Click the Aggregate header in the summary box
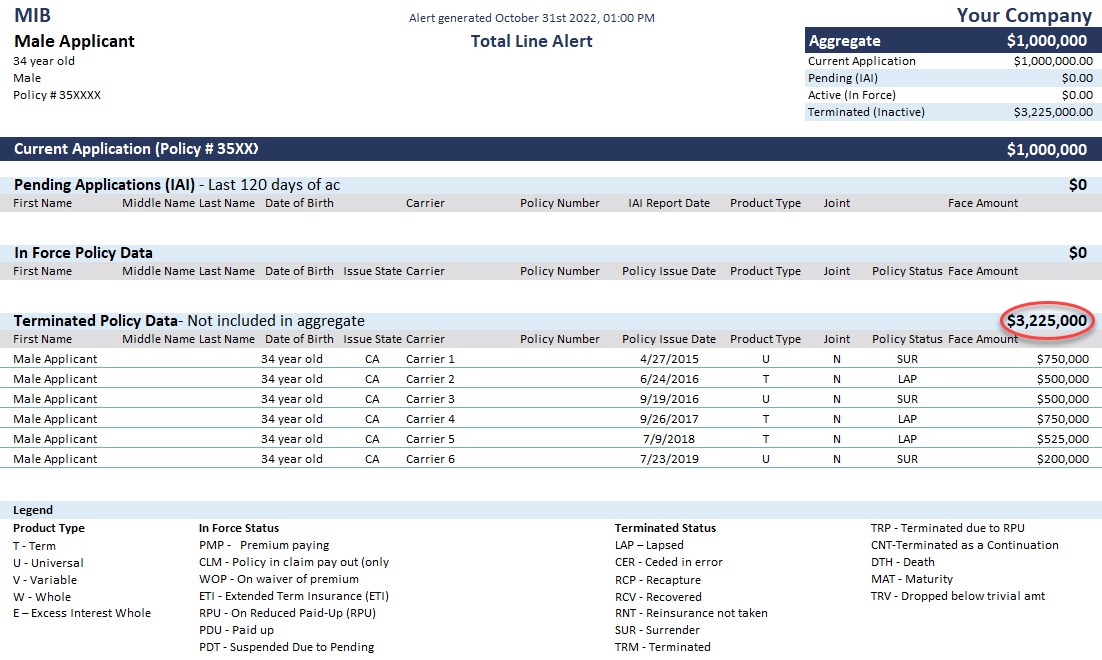Viewport: 1102px width, 660px height. click(x=845, y=41)
